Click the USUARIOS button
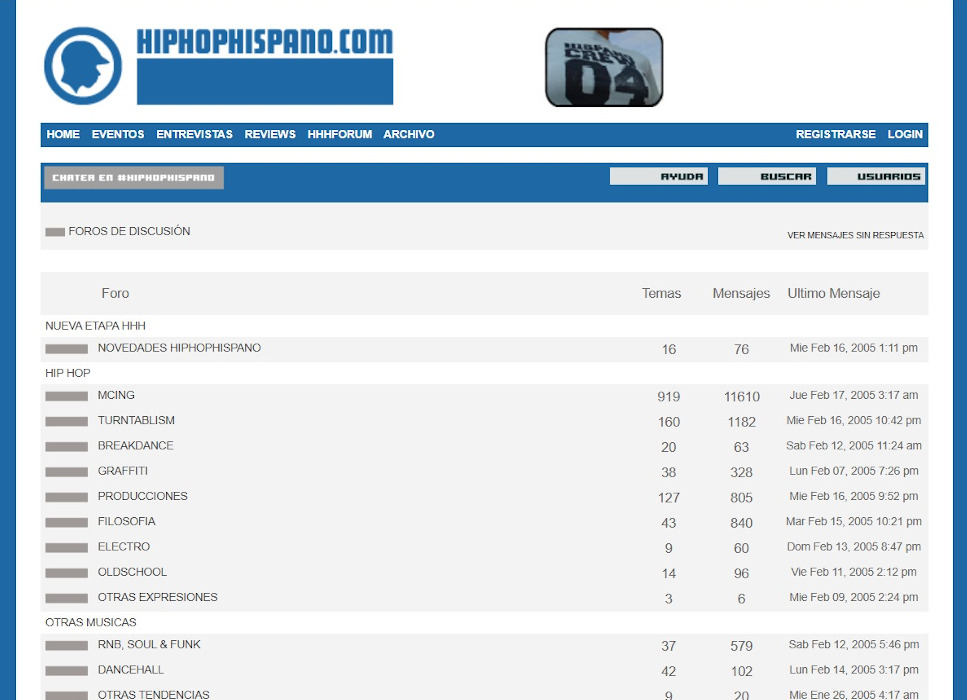The width and height of the screenshot is (967, 700). click(876, 176)
